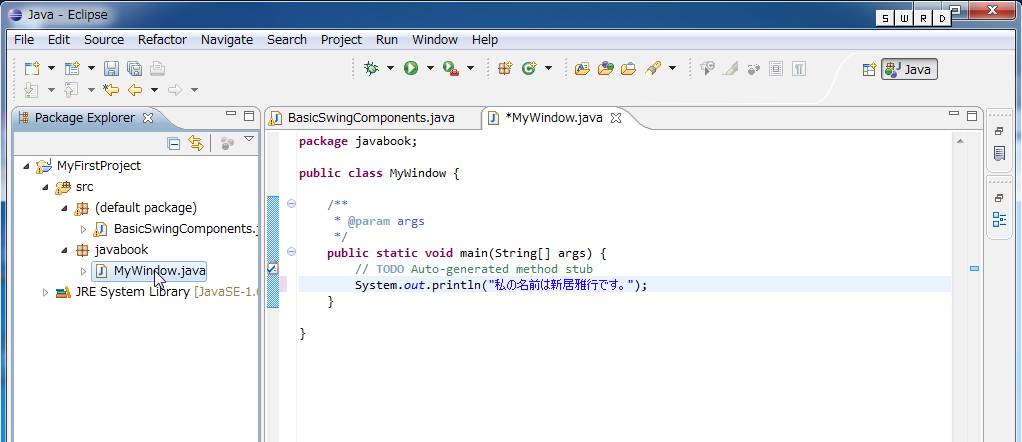Screen dimensions: 1022x442
Task: Switch to the BasicSwingComponents.java tab
Action: pos(370,118)
